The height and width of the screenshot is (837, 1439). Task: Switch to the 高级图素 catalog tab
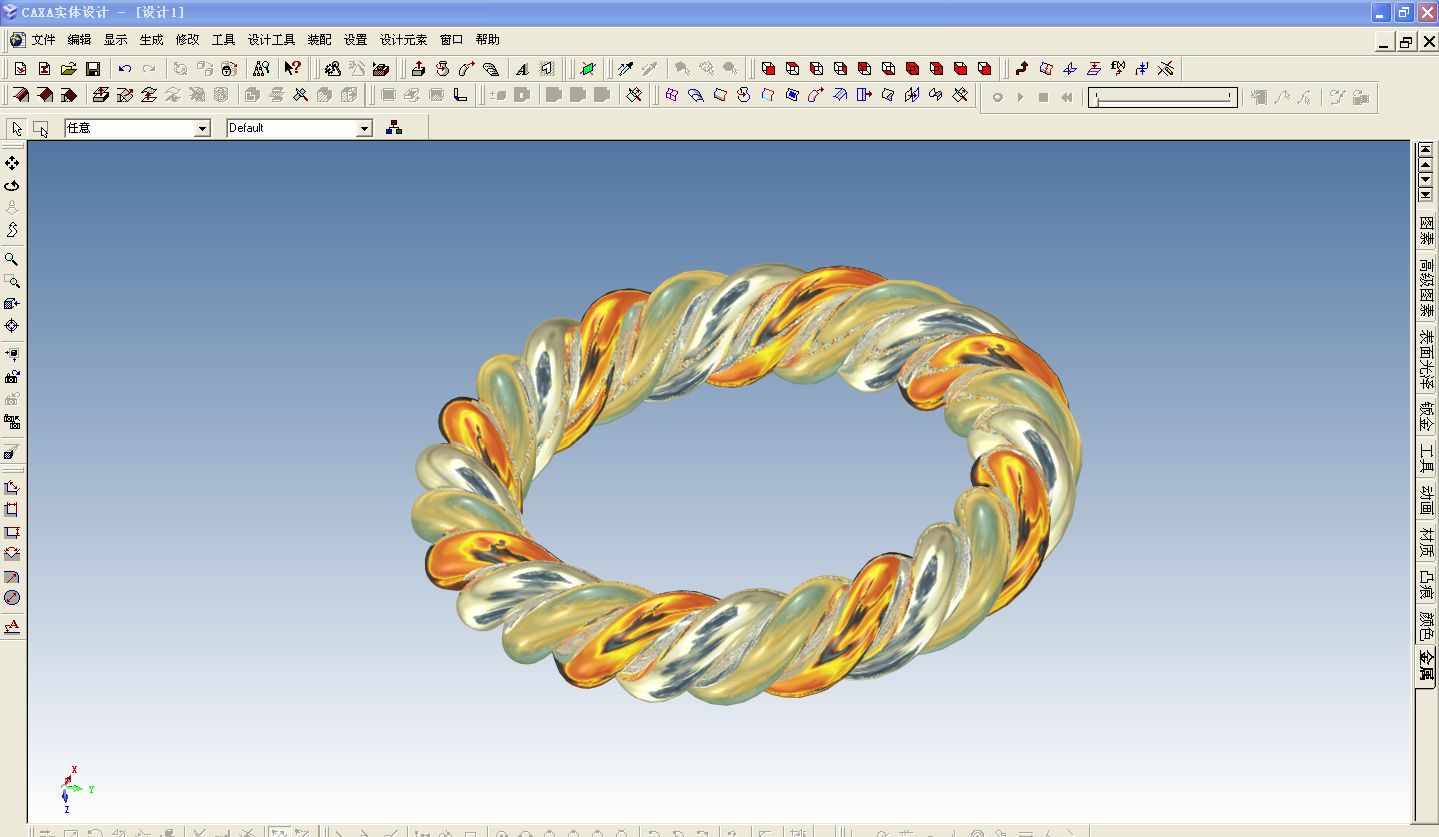click(x=1426, y=288)
